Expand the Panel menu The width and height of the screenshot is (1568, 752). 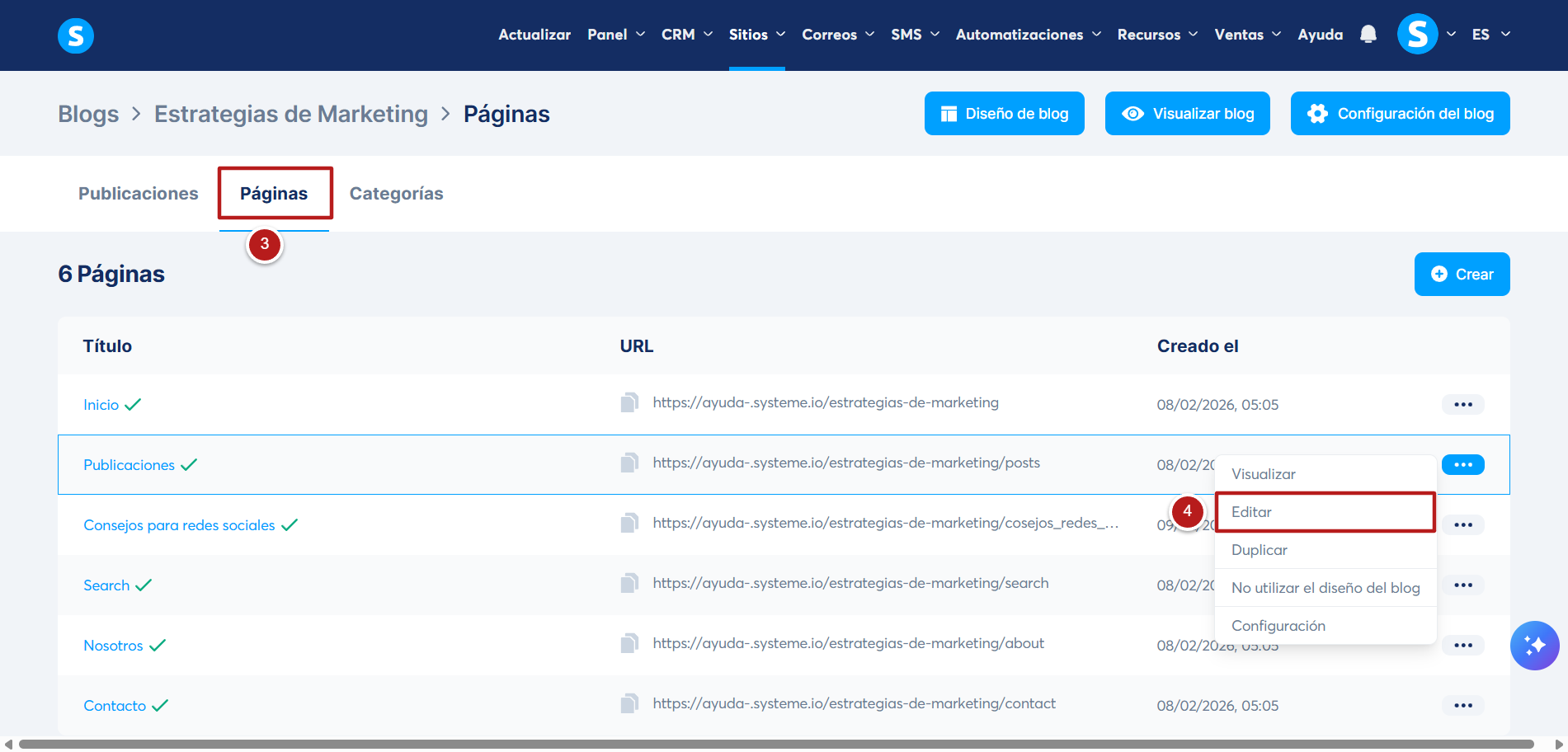pos(616,35)
